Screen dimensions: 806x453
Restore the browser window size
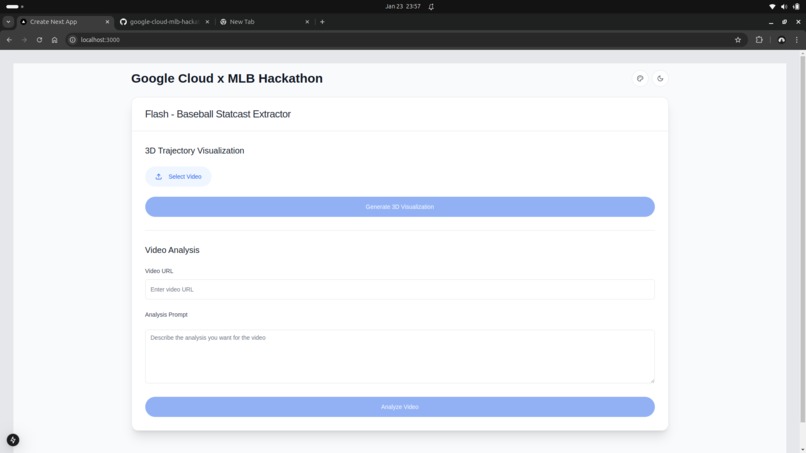[x=784, y=22]
